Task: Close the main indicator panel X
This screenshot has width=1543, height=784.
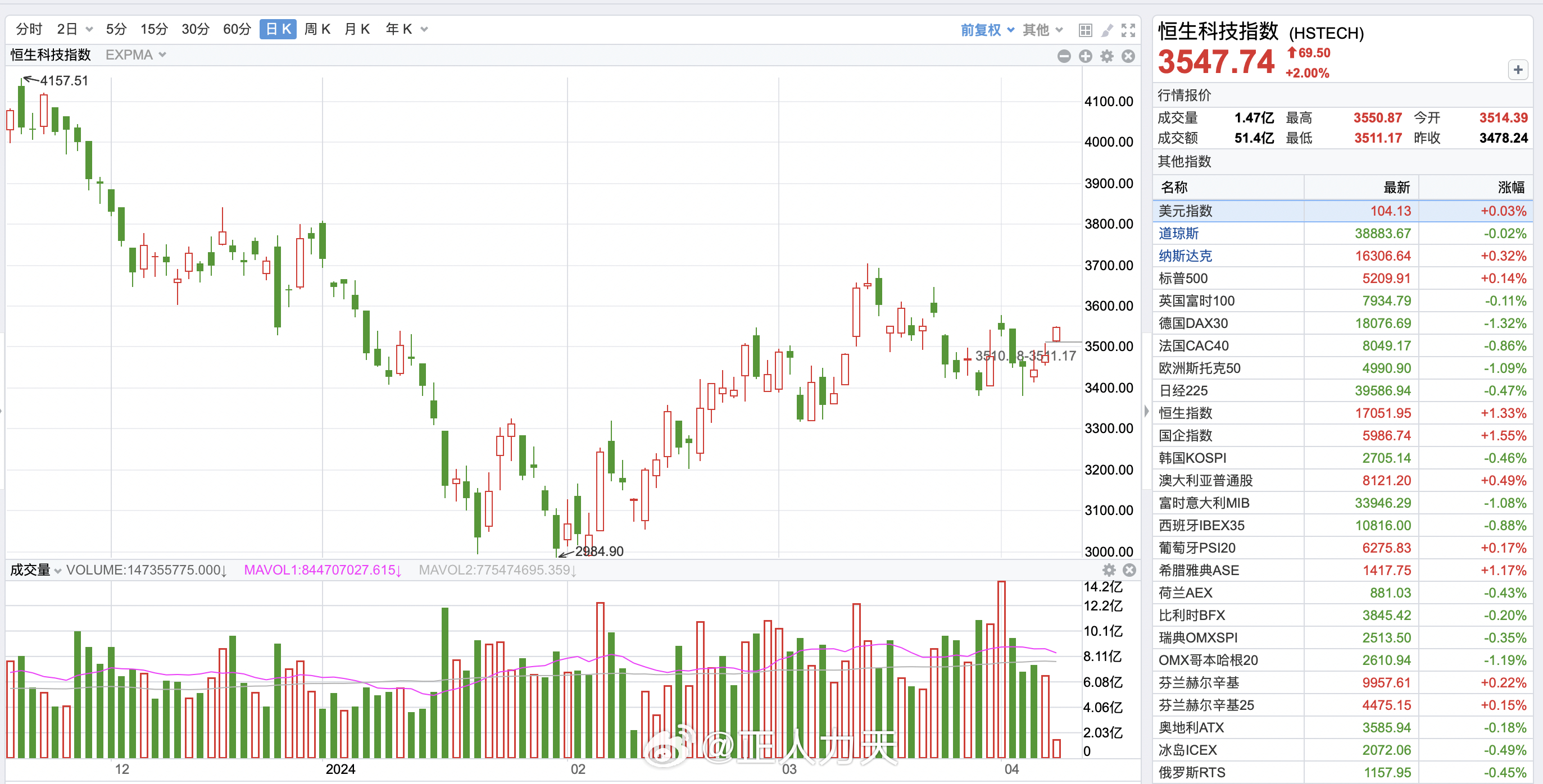Action: [x=1128, y=56]
